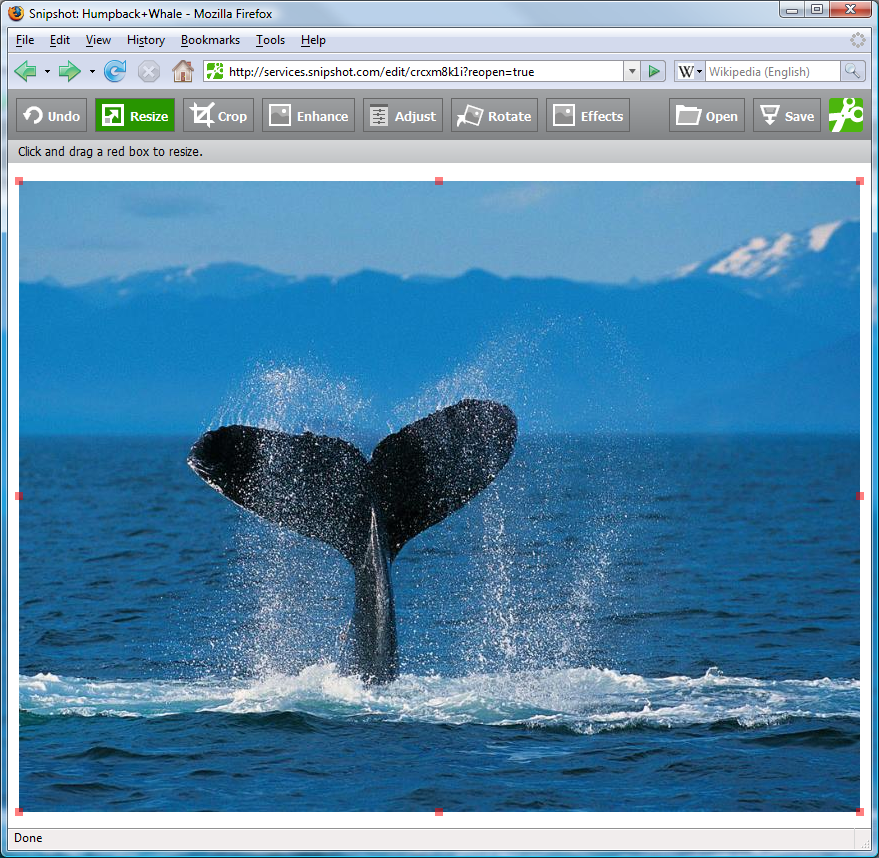Open the search engine selector dropdown
Viewport: 879px width, 858px height.
coord(690,71)
